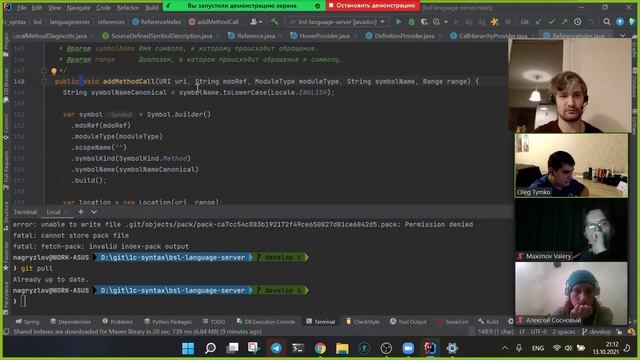Open the File menu

click(x=22, y=8)
